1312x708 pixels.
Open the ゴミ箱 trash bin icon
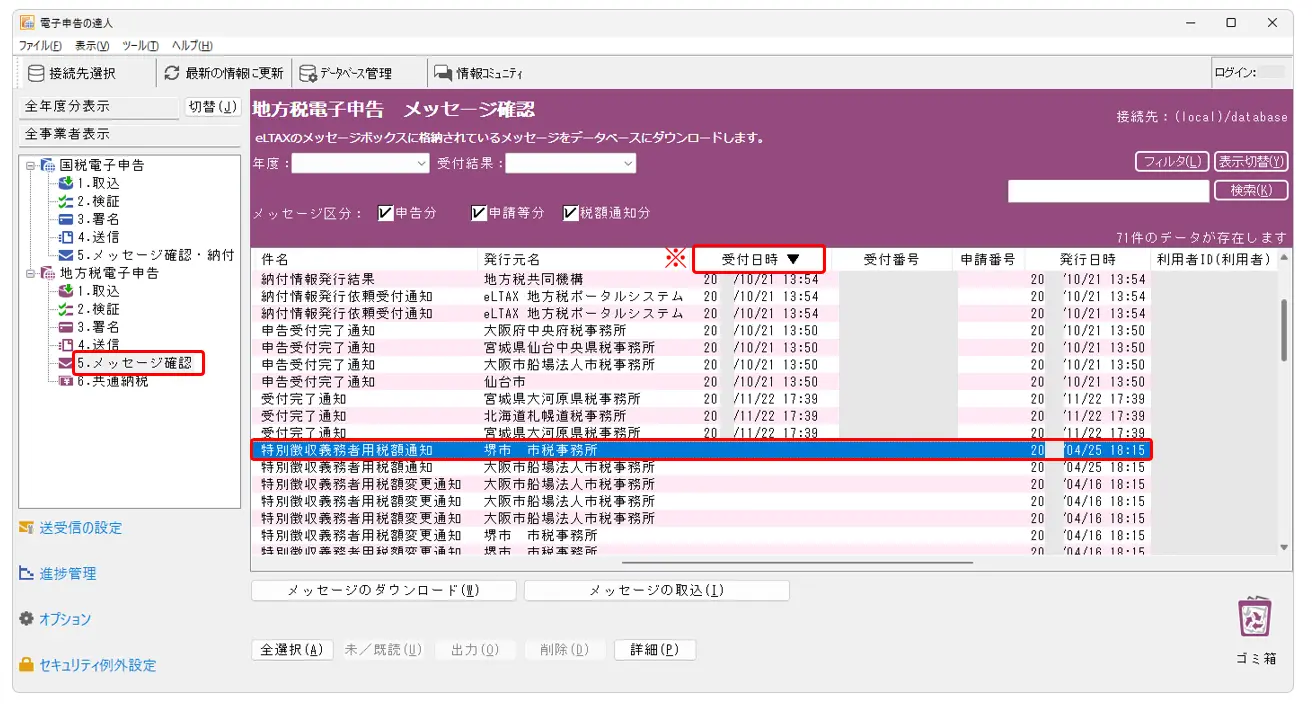[x=1255, y=617]
